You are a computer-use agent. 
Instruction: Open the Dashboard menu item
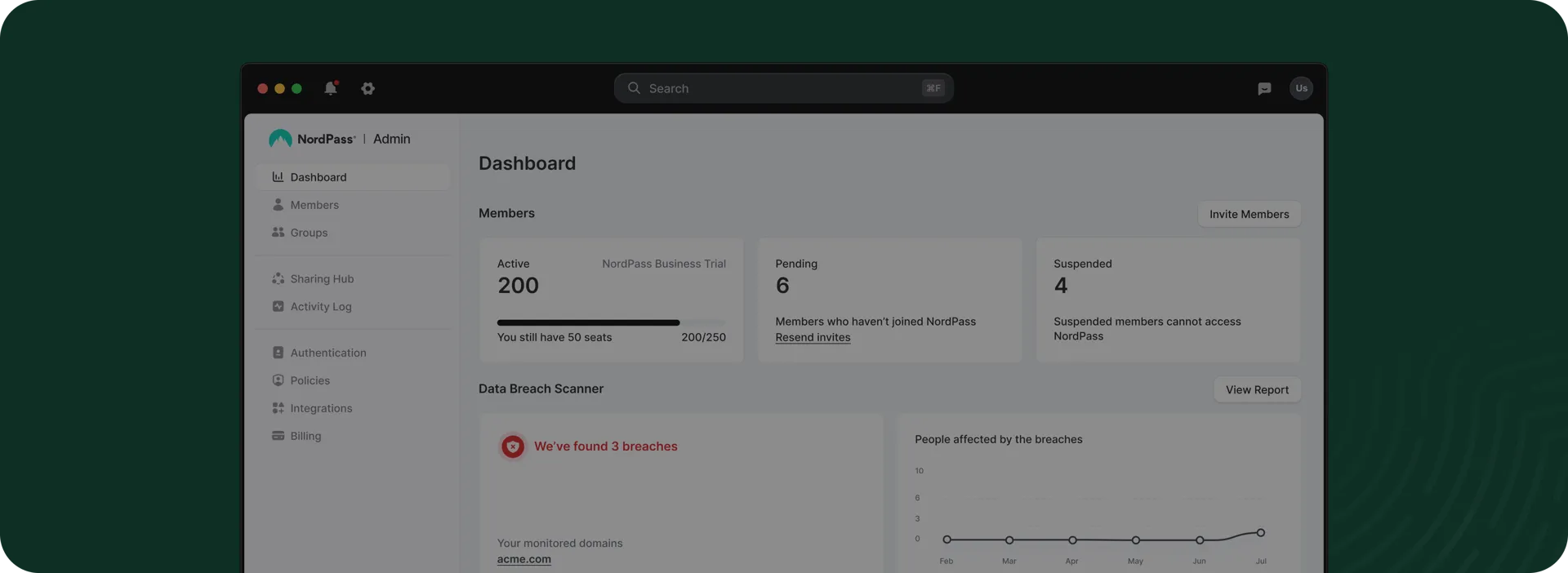[353, 177]
